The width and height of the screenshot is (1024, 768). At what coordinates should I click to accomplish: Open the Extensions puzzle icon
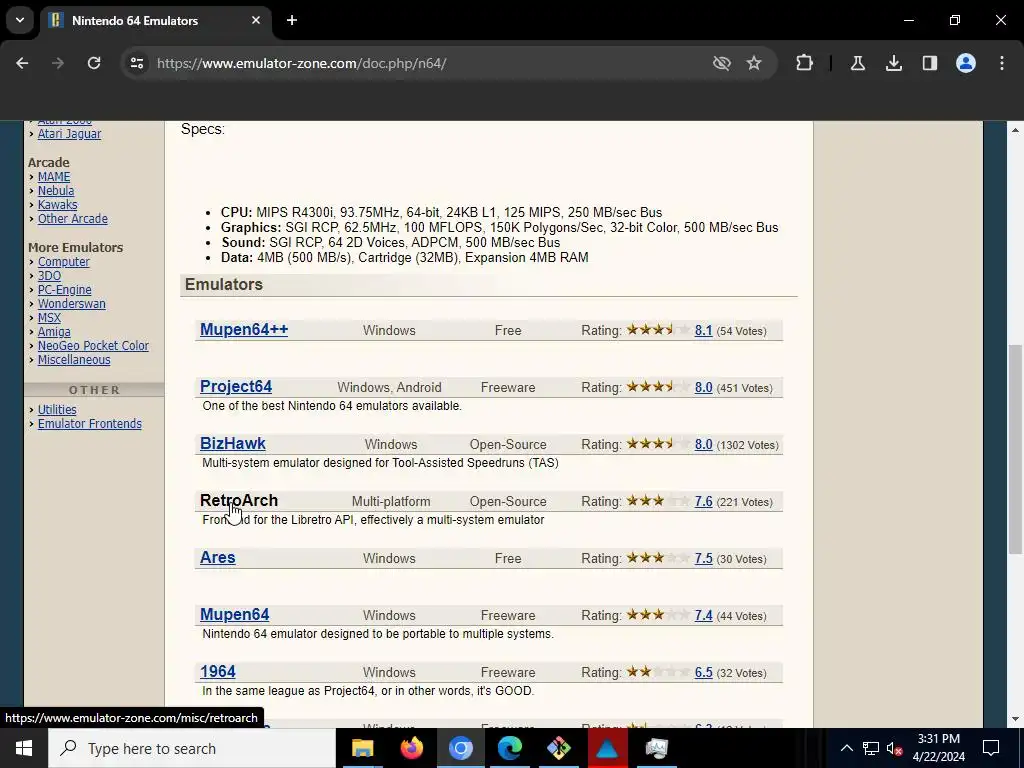(x=804, y=63)
